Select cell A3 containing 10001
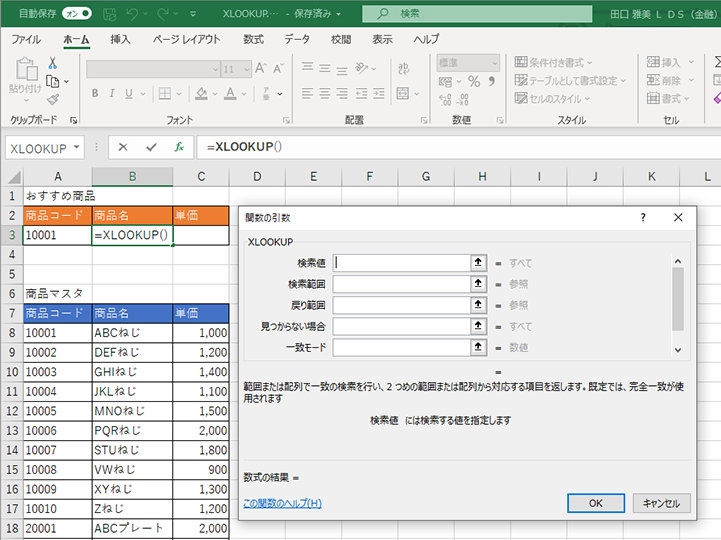721x540 pixels. (x=57, y=235)
